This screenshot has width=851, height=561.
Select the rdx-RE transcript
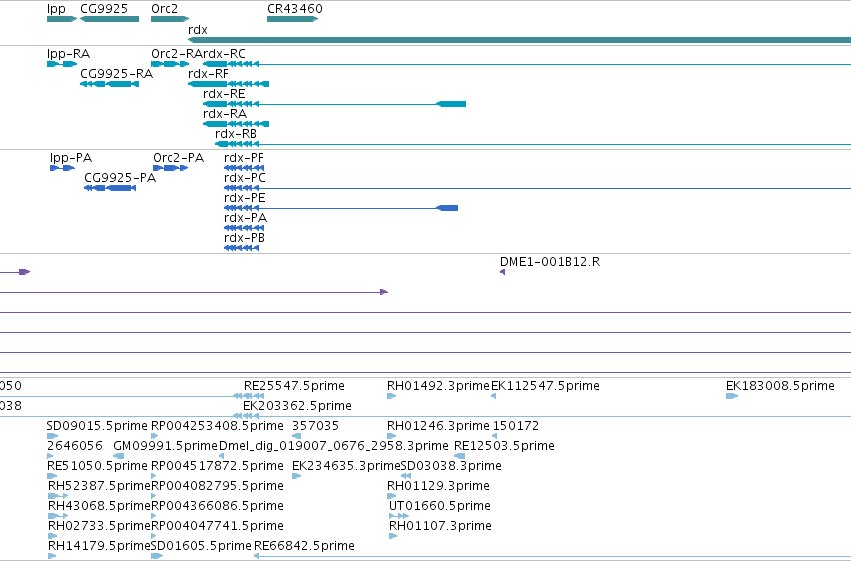pos(334,104)
